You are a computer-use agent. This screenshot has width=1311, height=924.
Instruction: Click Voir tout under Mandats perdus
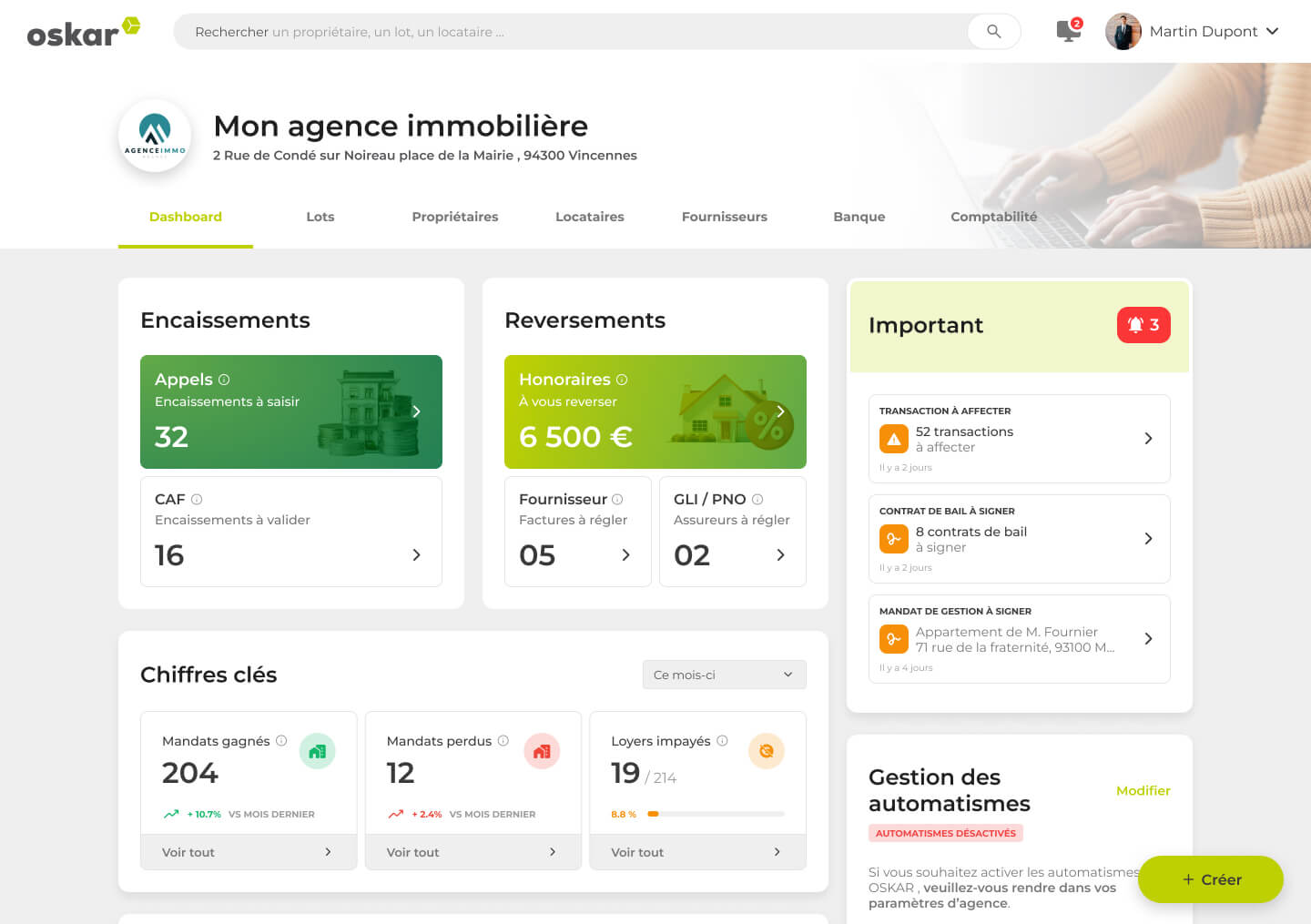[x=473, y=852]
